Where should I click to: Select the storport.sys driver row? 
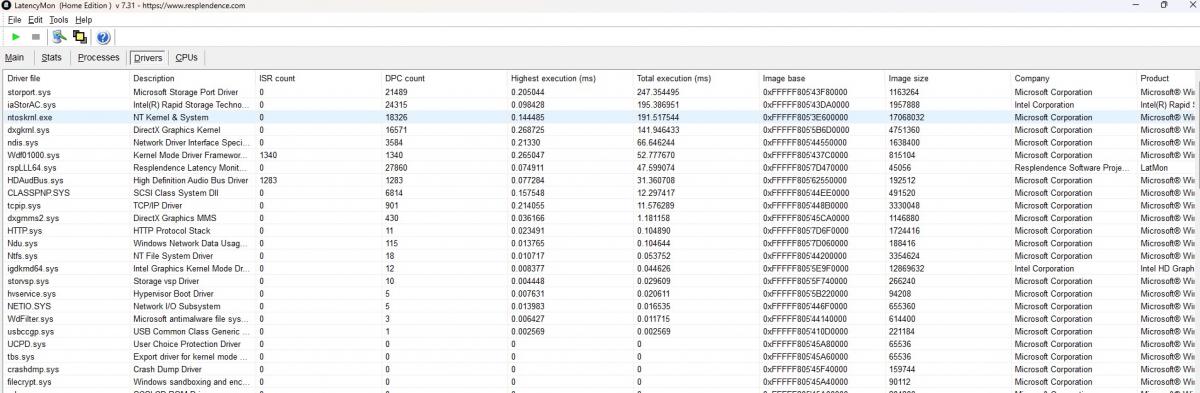[x=600, y=92]
